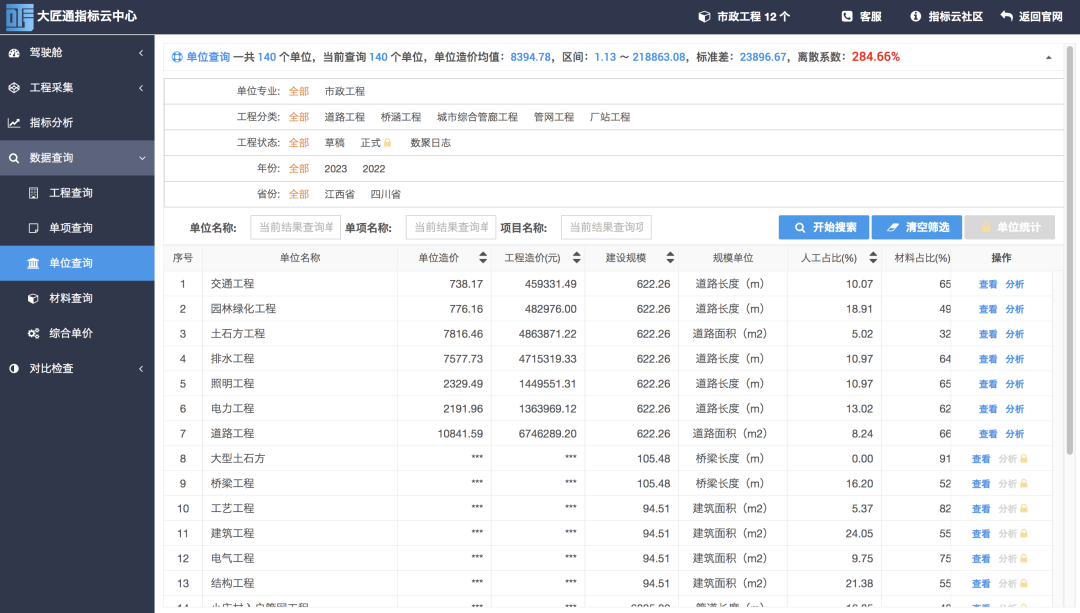Viewport: 1080px width, 613px height.
Task: Click the 项目名称 search input
Action: 606,227
